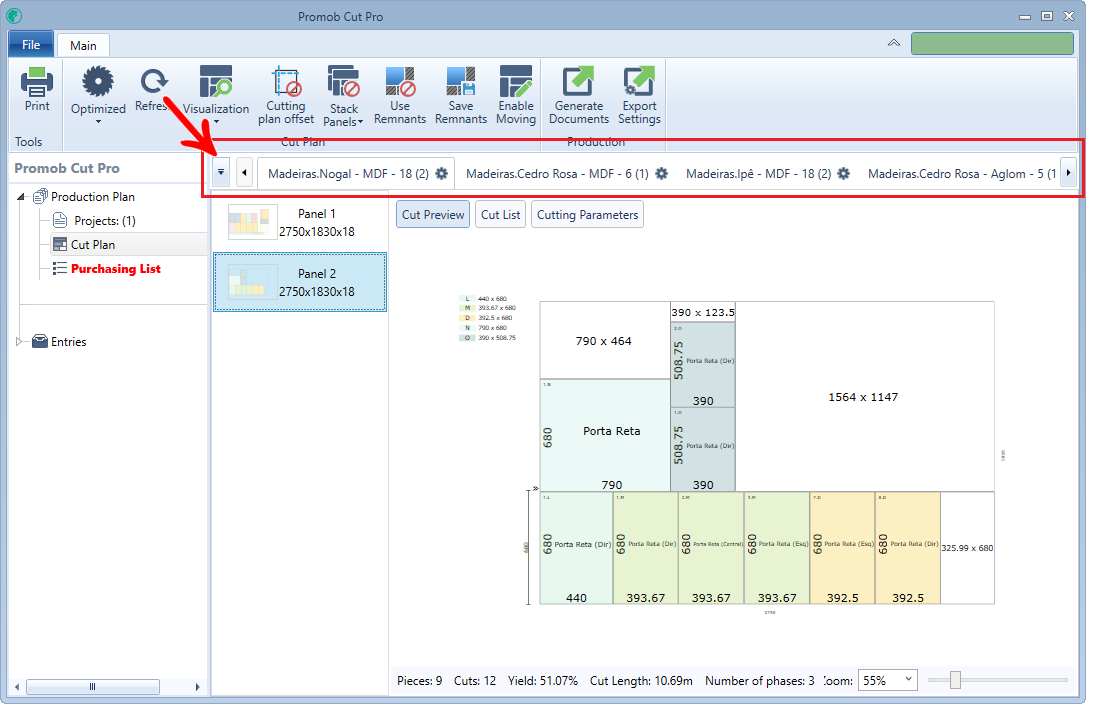
Task: Open the 55% zoom combo box
Action: [888, 679]
